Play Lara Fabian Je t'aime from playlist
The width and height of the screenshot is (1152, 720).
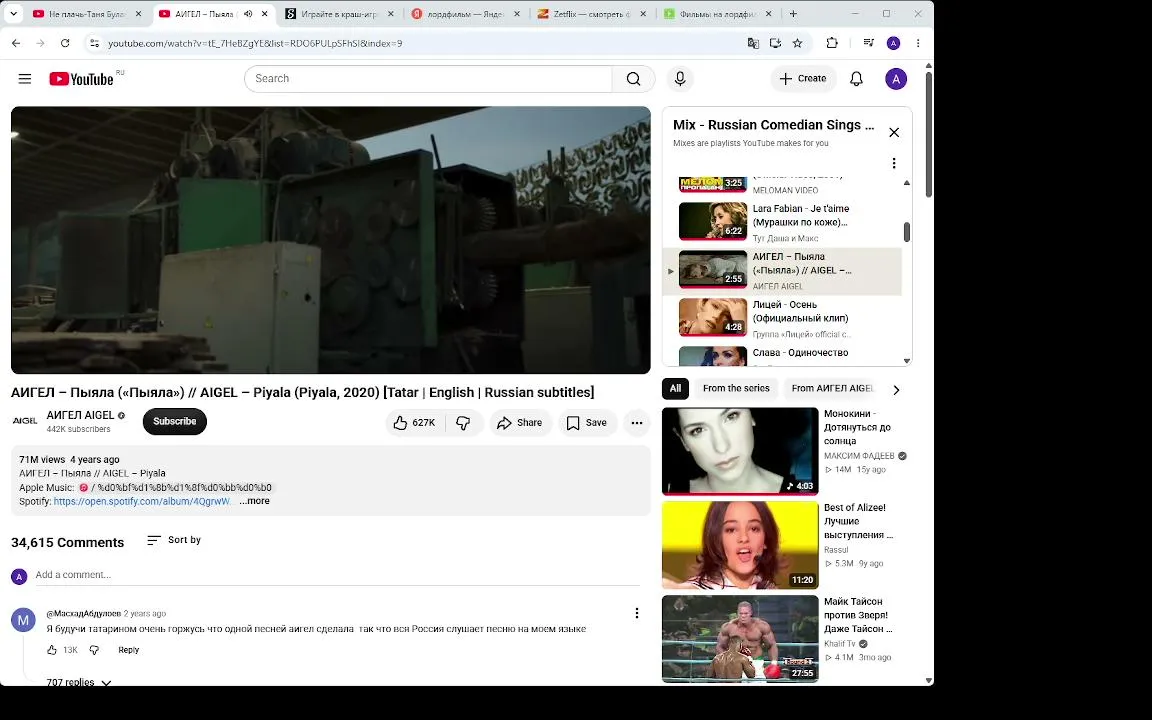tap(782, 223)
